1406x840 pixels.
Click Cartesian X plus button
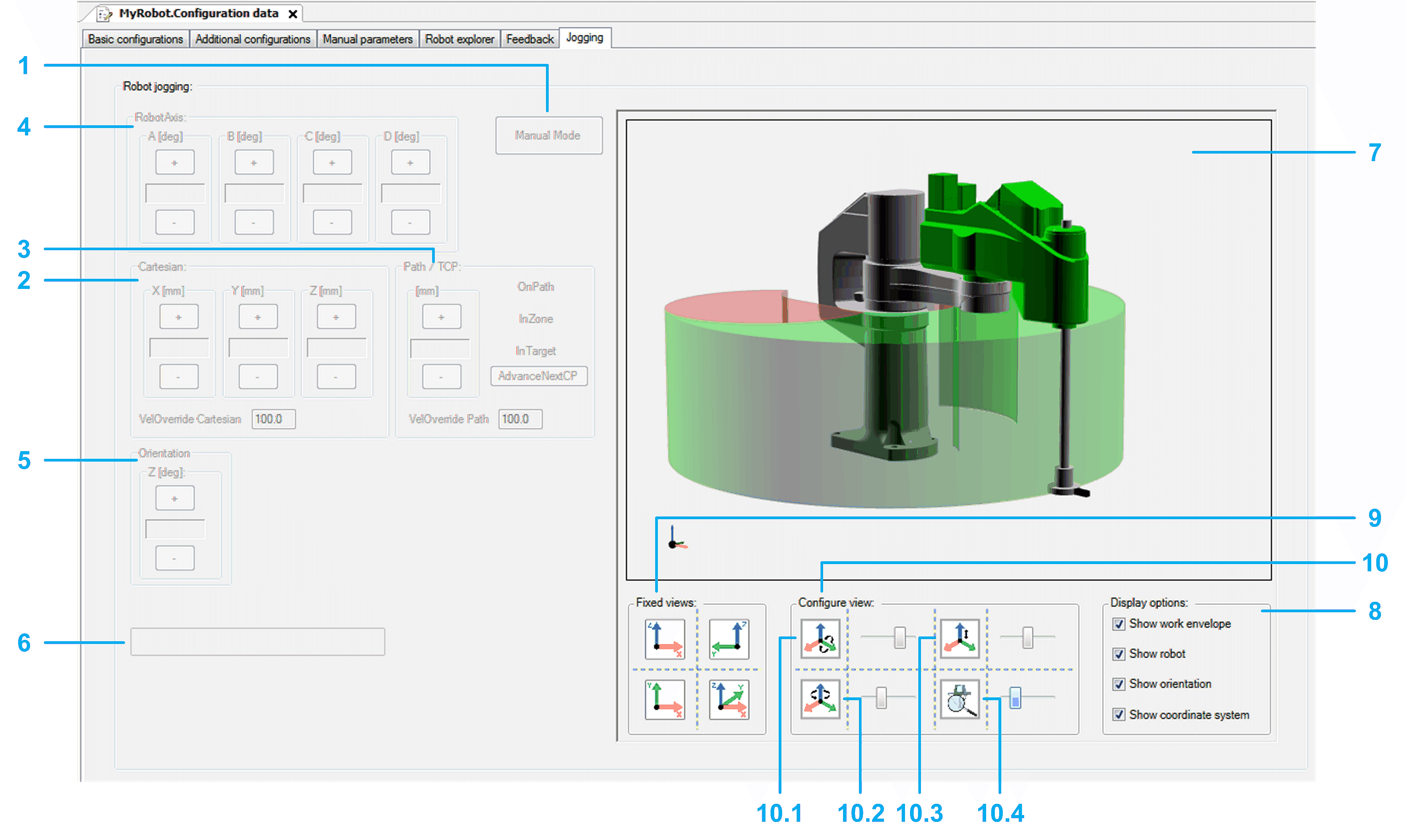tap(179, 317)
